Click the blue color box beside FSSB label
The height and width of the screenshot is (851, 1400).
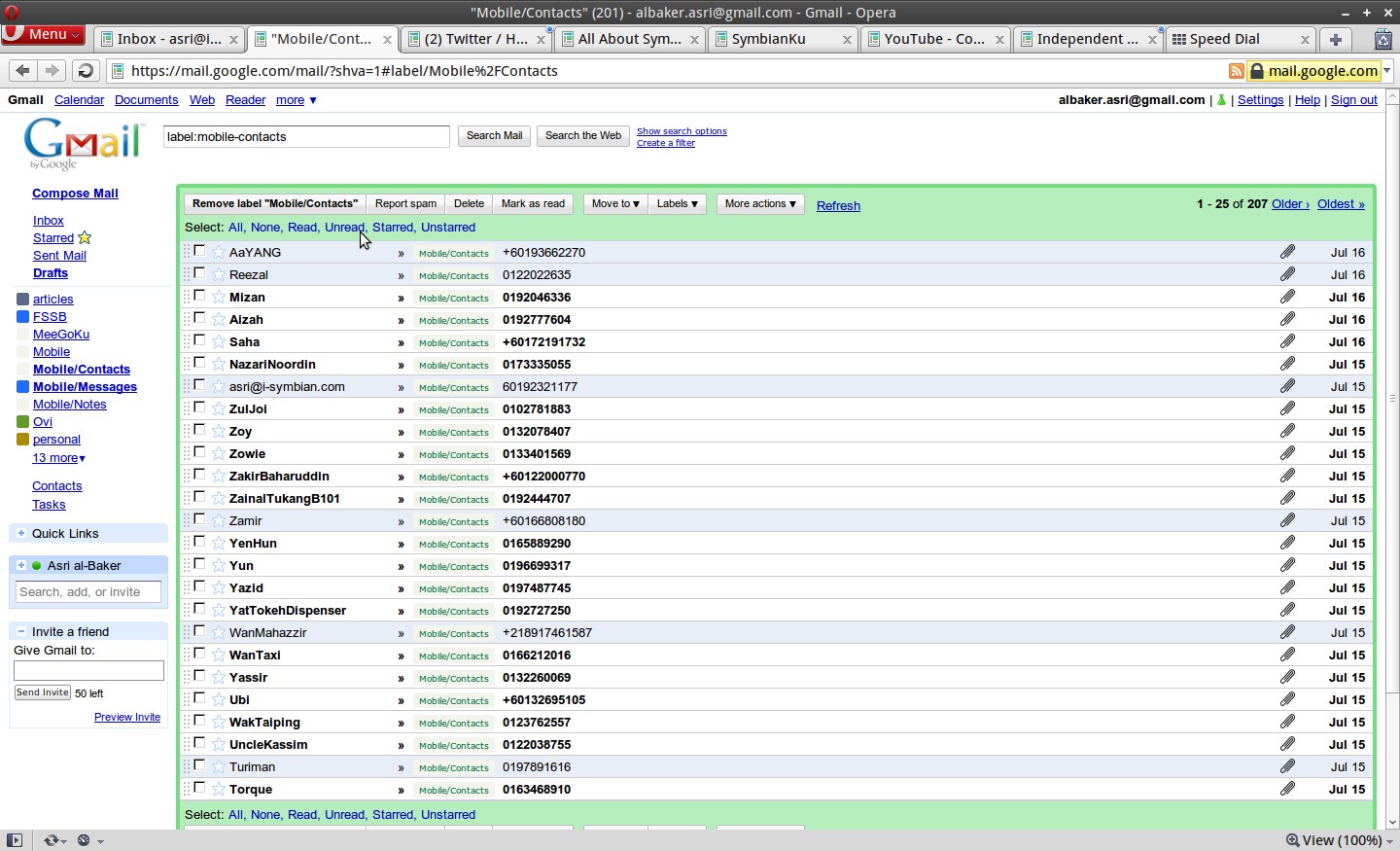tap(23, 316)
